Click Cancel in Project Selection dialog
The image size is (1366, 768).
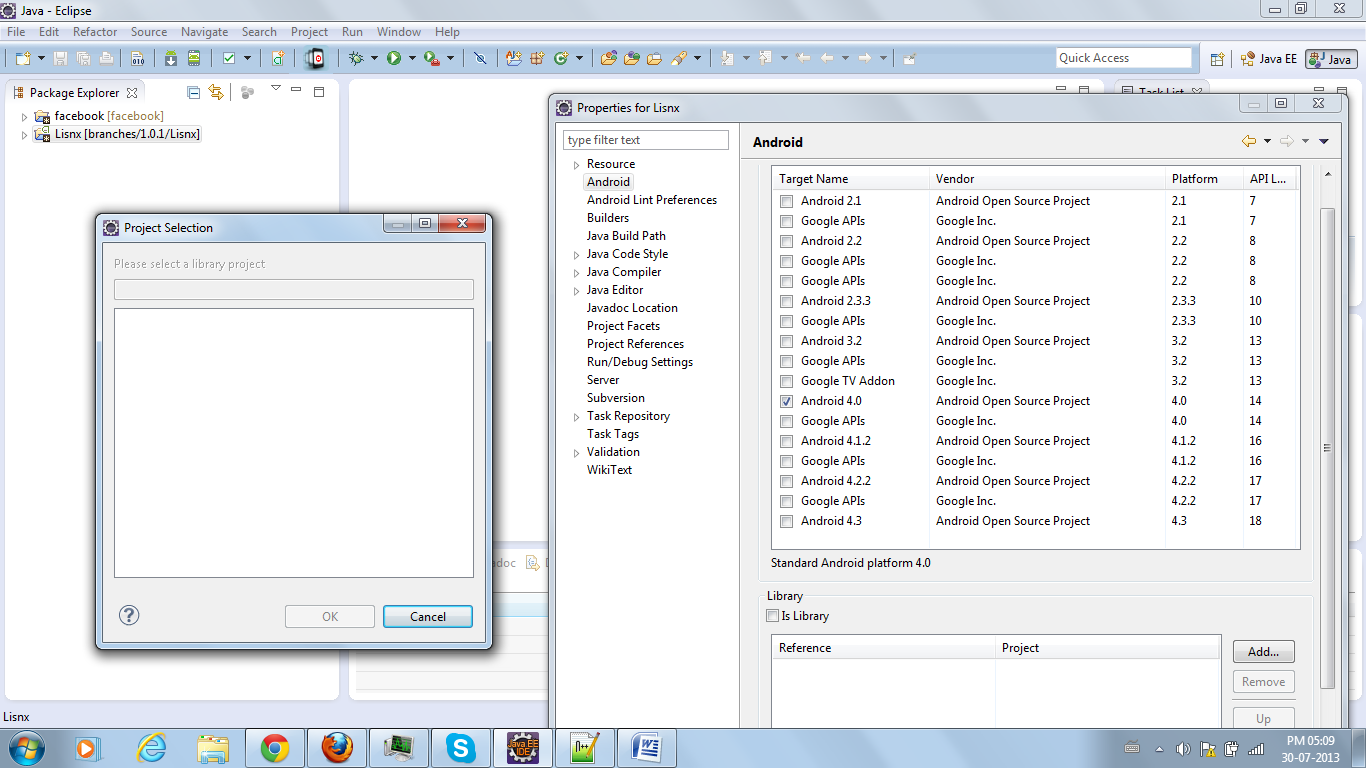coord(428,616)
